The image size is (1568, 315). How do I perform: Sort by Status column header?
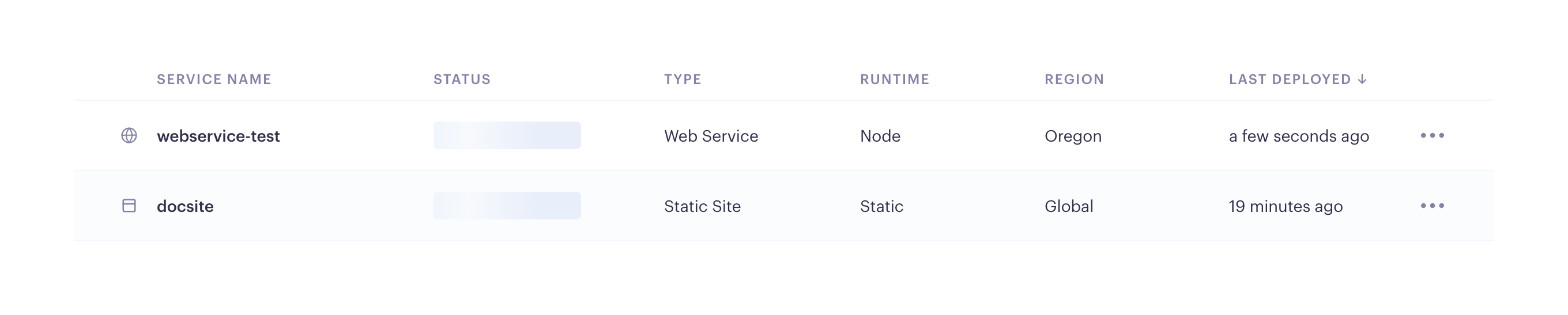461,79
